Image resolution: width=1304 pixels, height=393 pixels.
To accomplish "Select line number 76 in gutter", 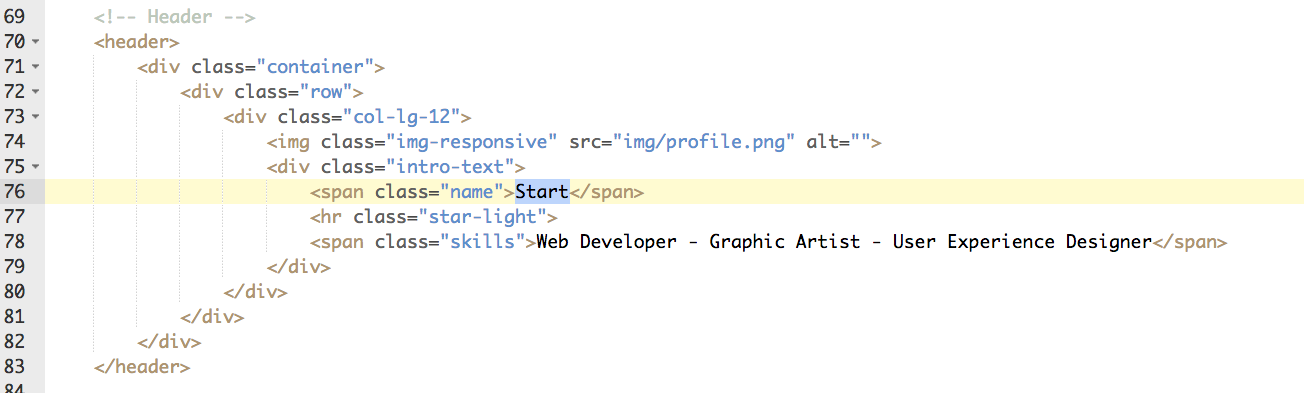I will click(x=15, y=192).
